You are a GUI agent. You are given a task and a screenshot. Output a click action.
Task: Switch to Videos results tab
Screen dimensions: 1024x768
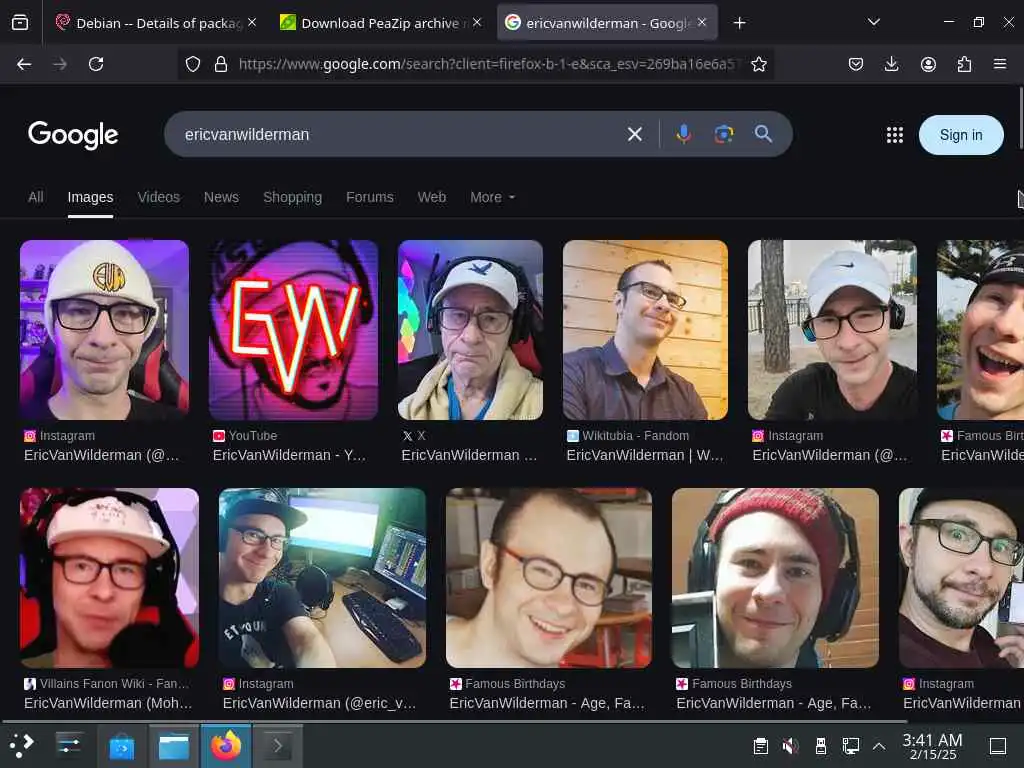(x=159, y=197)
